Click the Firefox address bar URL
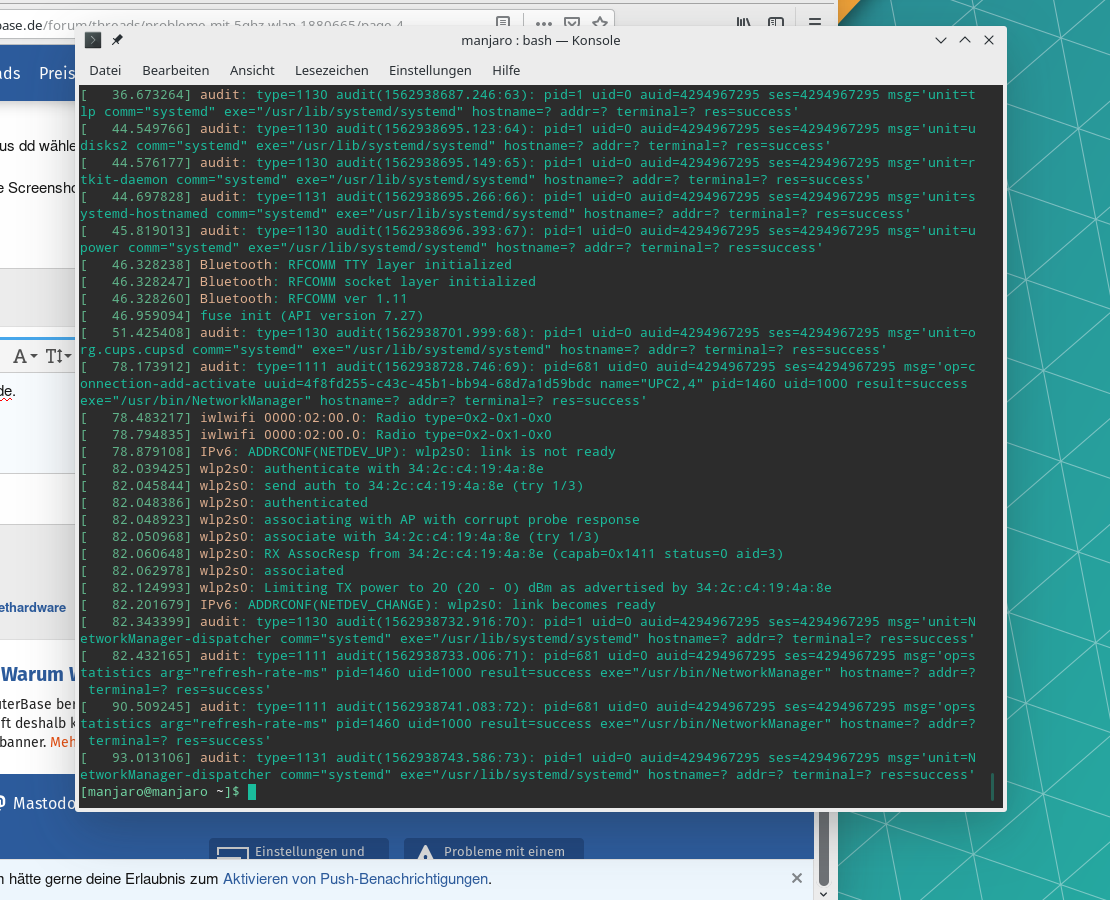 (x=202, y=25)
